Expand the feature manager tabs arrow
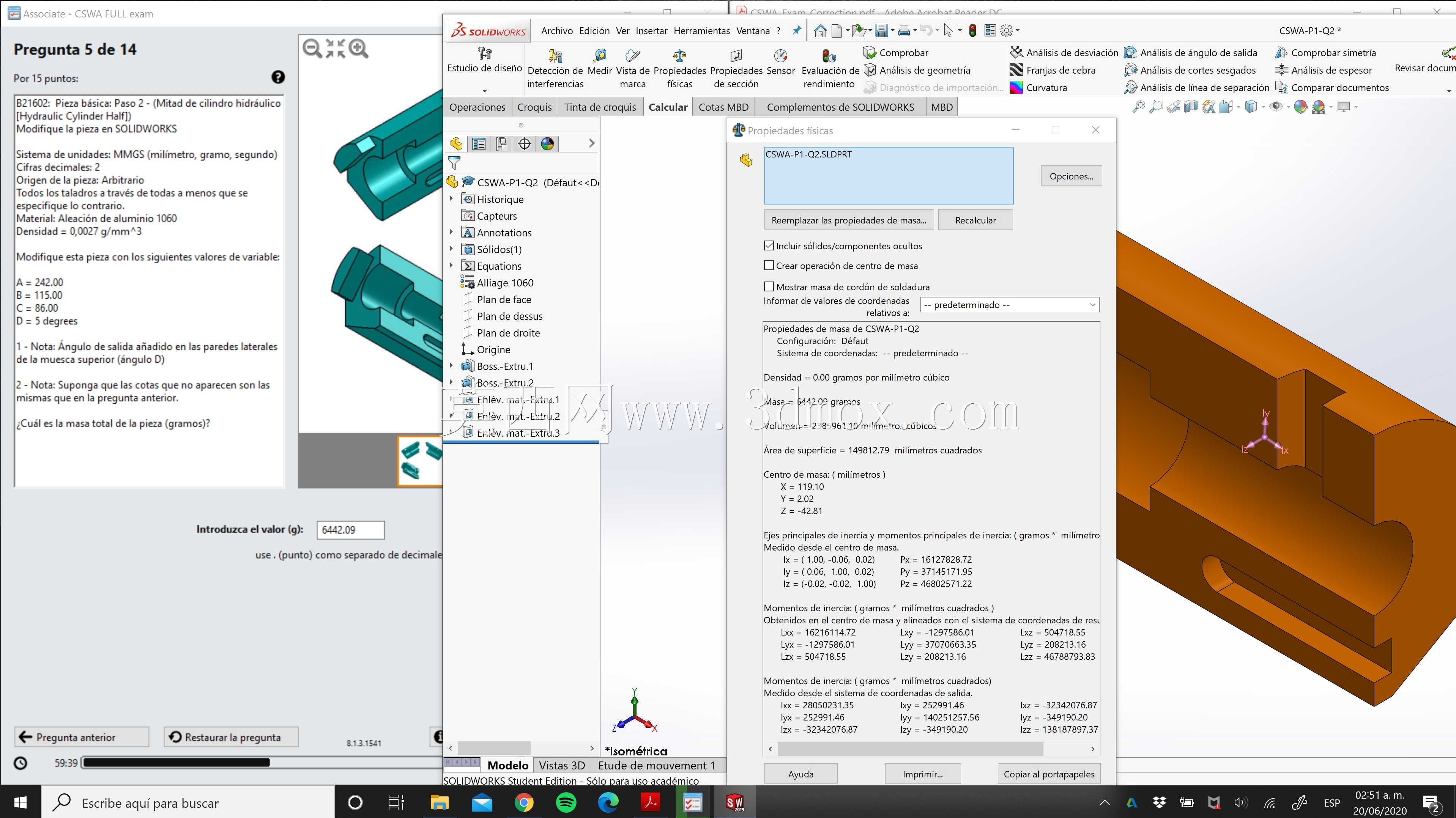The height and width of the screenshot is (818, 1456). [591, 143]
